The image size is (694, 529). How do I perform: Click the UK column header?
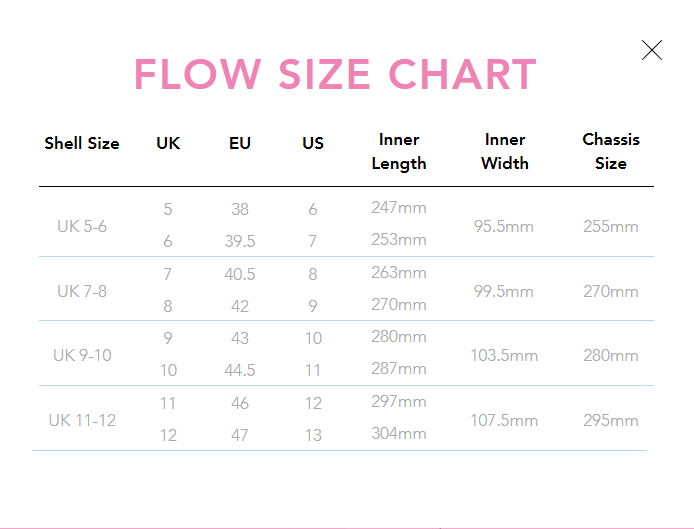(168, 144)
